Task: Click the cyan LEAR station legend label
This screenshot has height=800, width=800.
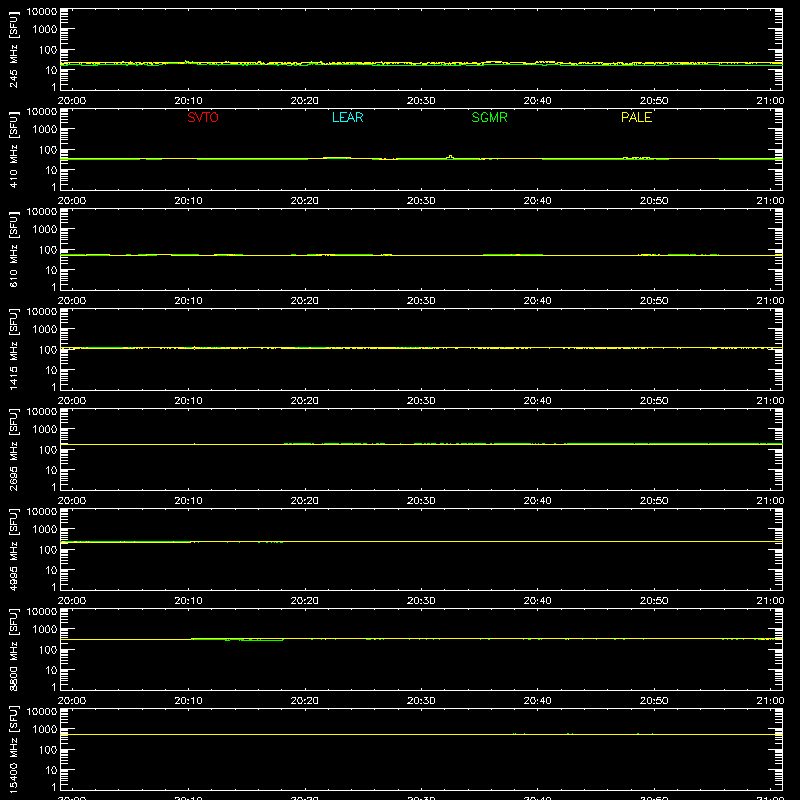Action: [347, 117]
